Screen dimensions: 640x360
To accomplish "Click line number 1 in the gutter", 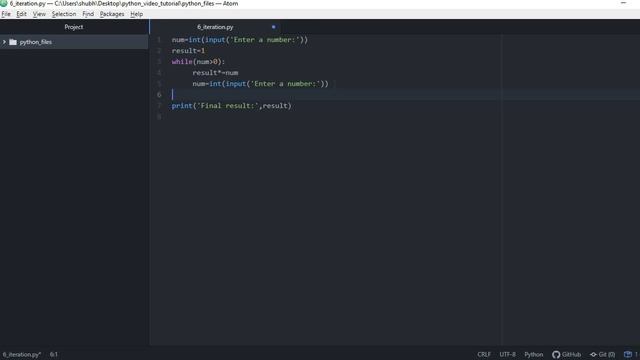I will pos(159,40).
